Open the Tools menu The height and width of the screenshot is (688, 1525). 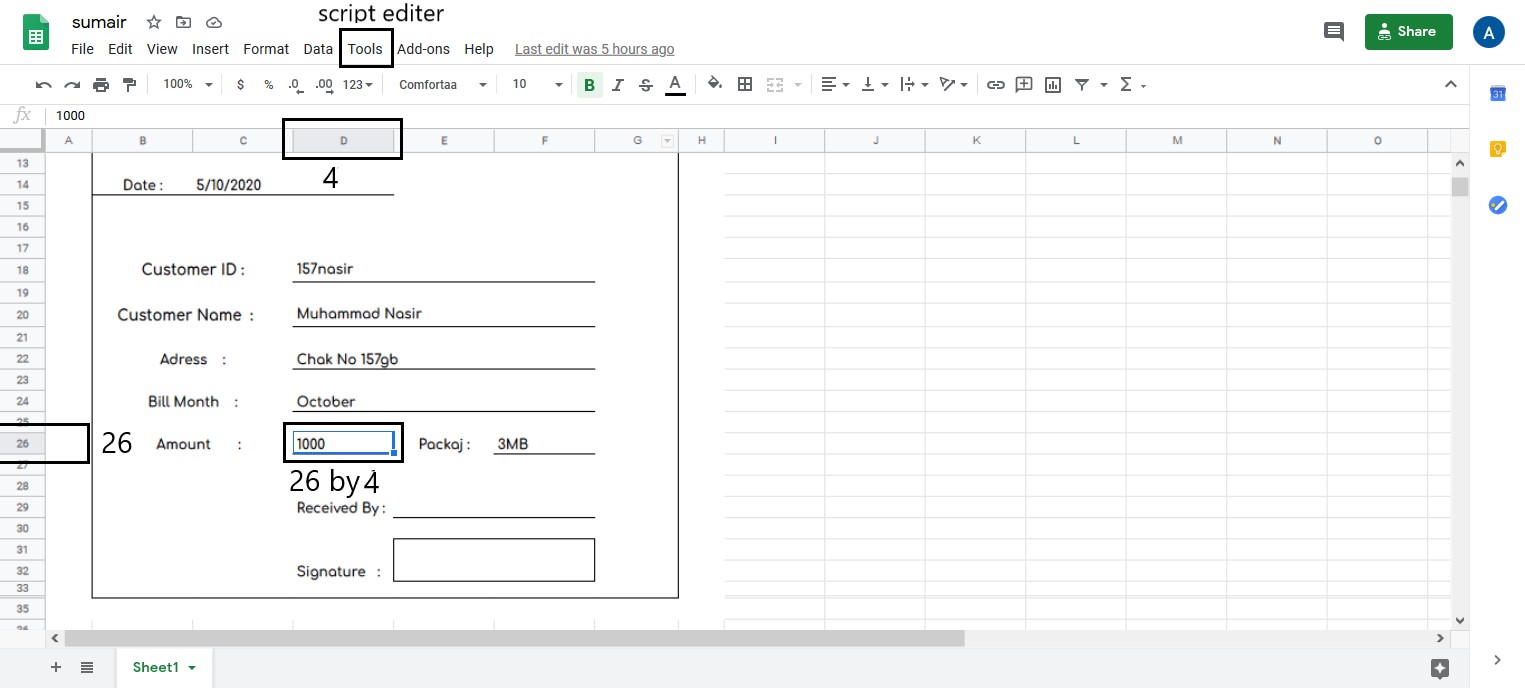point(365,49)
